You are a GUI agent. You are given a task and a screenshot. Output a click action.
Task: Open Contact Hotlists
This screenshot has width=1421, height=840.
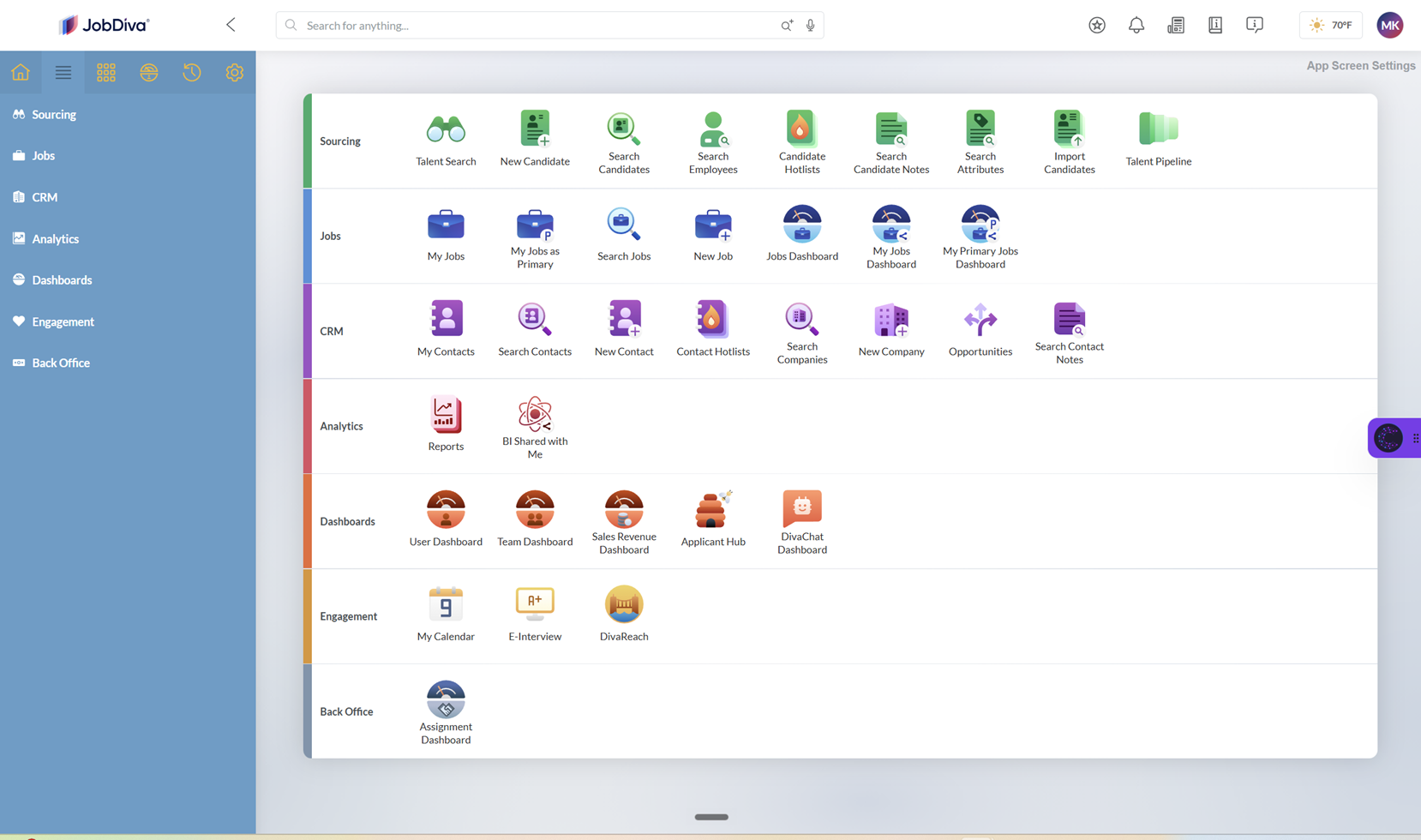(713, 330)
